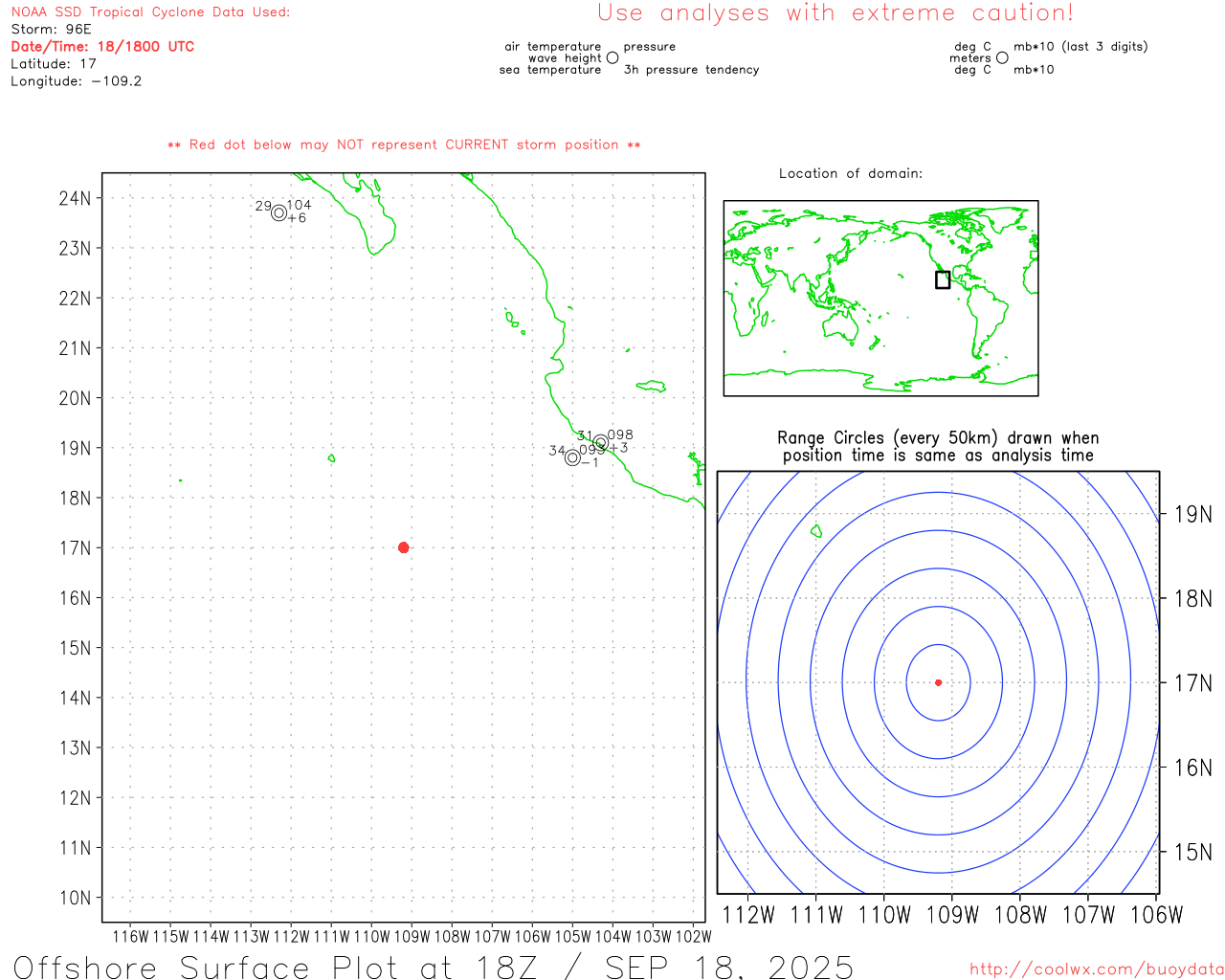Click 'NOAA SSD Tropical Cyclone Data Used:' heading

pos(150,12)
